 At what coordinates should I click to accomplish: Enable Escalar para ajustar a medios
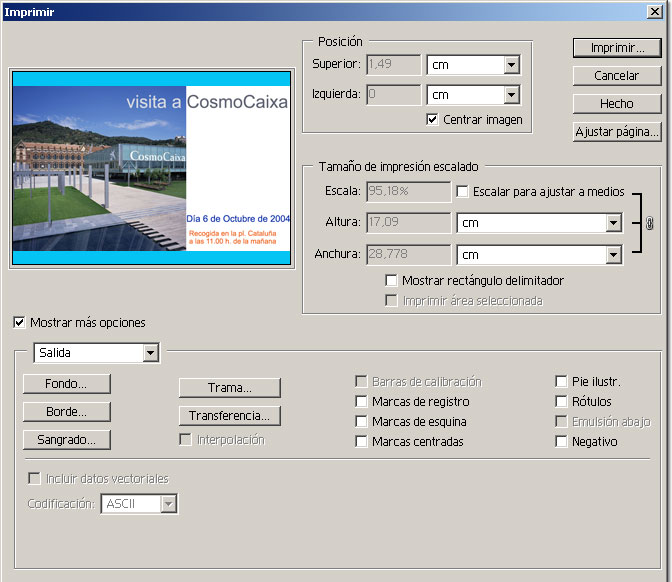click(462, 191)
